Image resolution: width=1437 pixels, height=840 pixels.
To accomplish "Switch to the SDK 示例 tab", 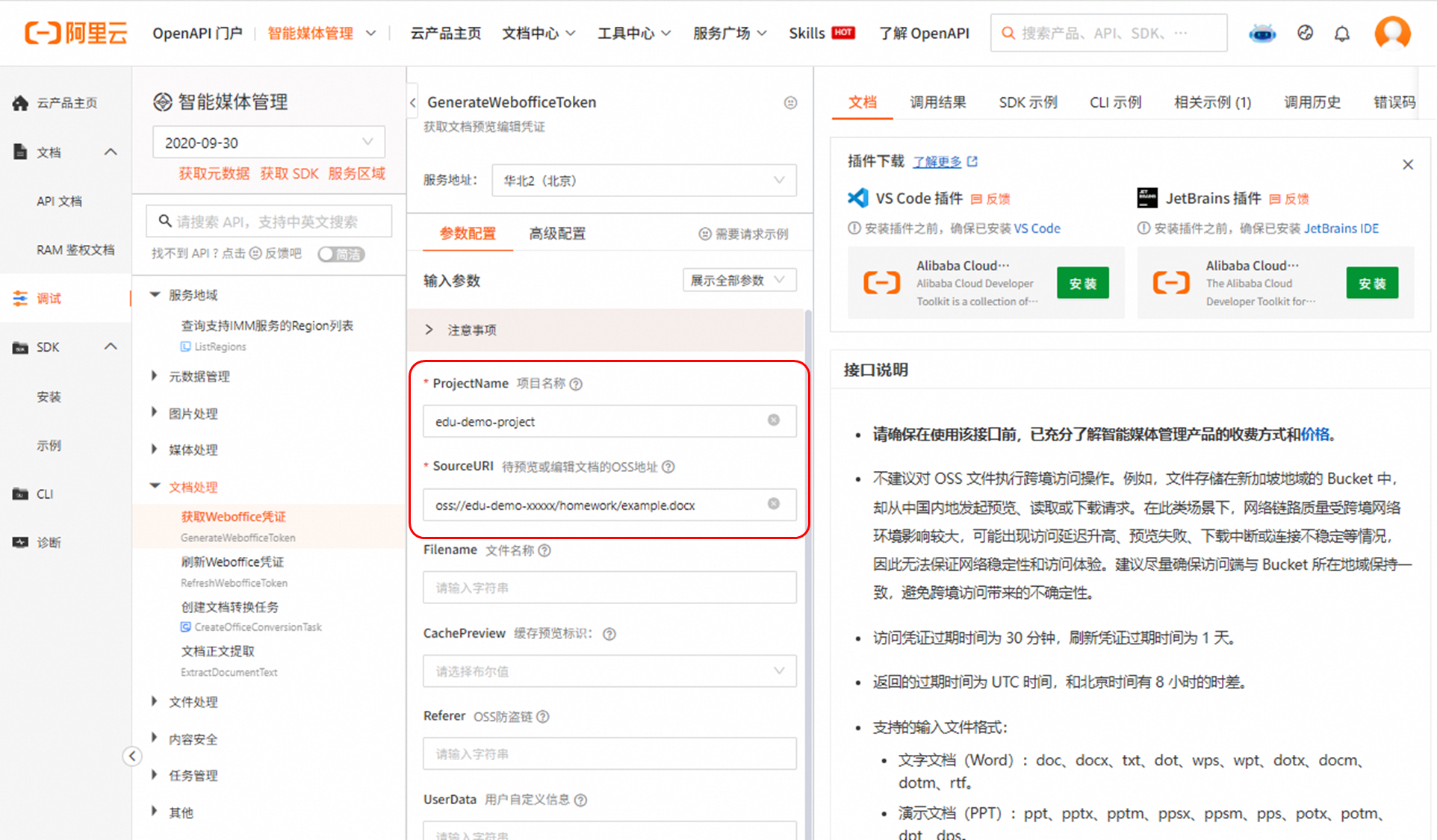I will pyautogui.click(x=1028, y=102).
